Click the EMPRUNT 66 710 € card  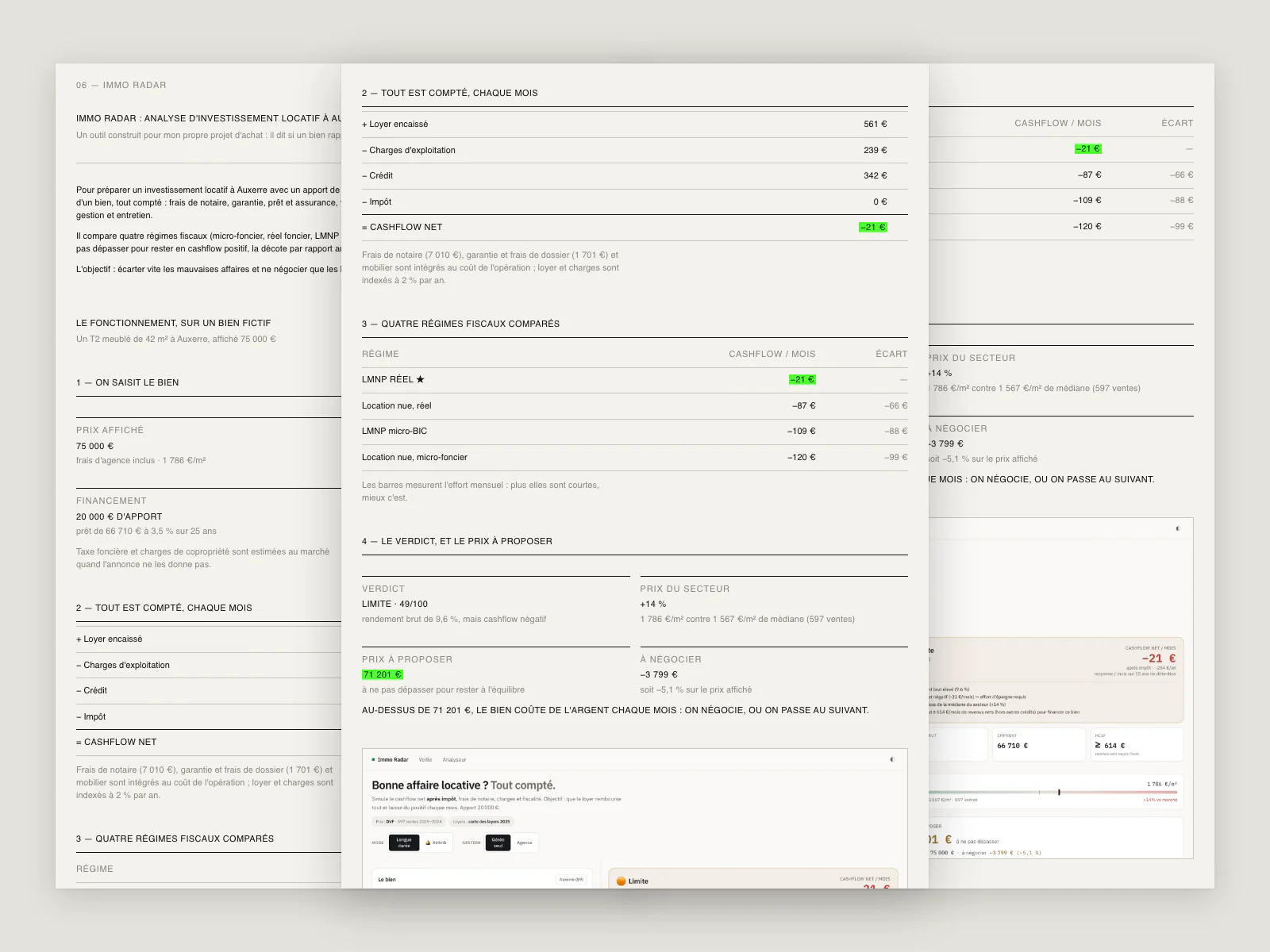[1038, 744]
